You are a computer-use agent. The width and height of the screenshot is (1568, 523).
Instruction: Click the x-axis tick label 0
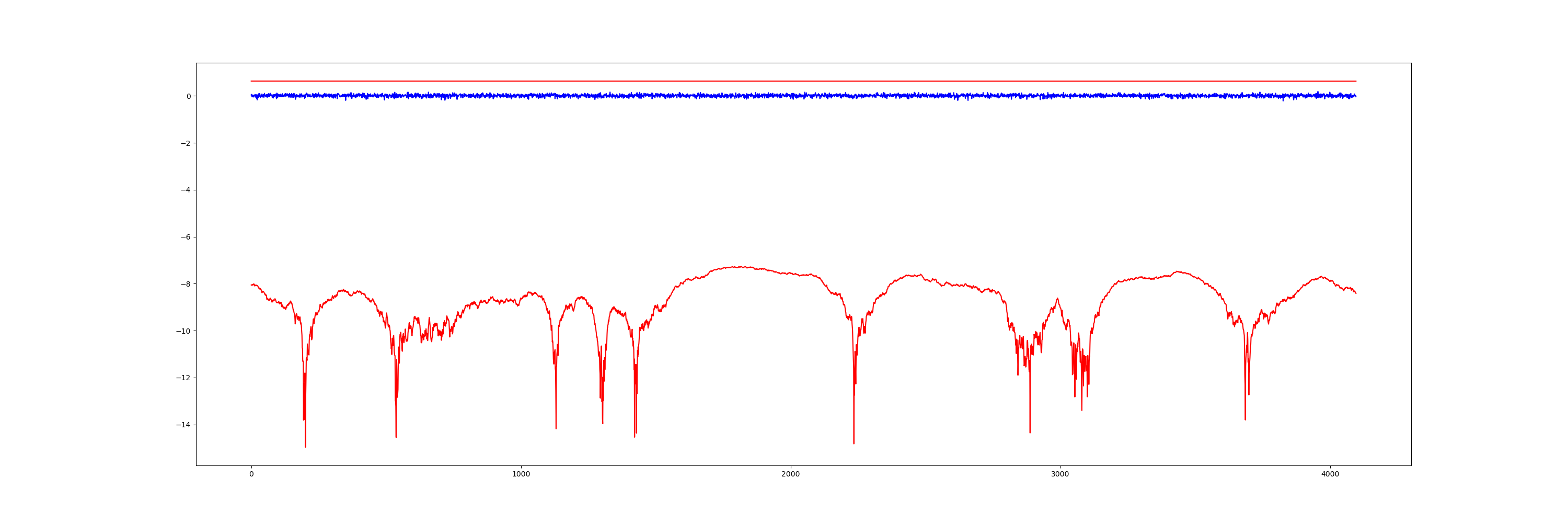click(251, 474)
